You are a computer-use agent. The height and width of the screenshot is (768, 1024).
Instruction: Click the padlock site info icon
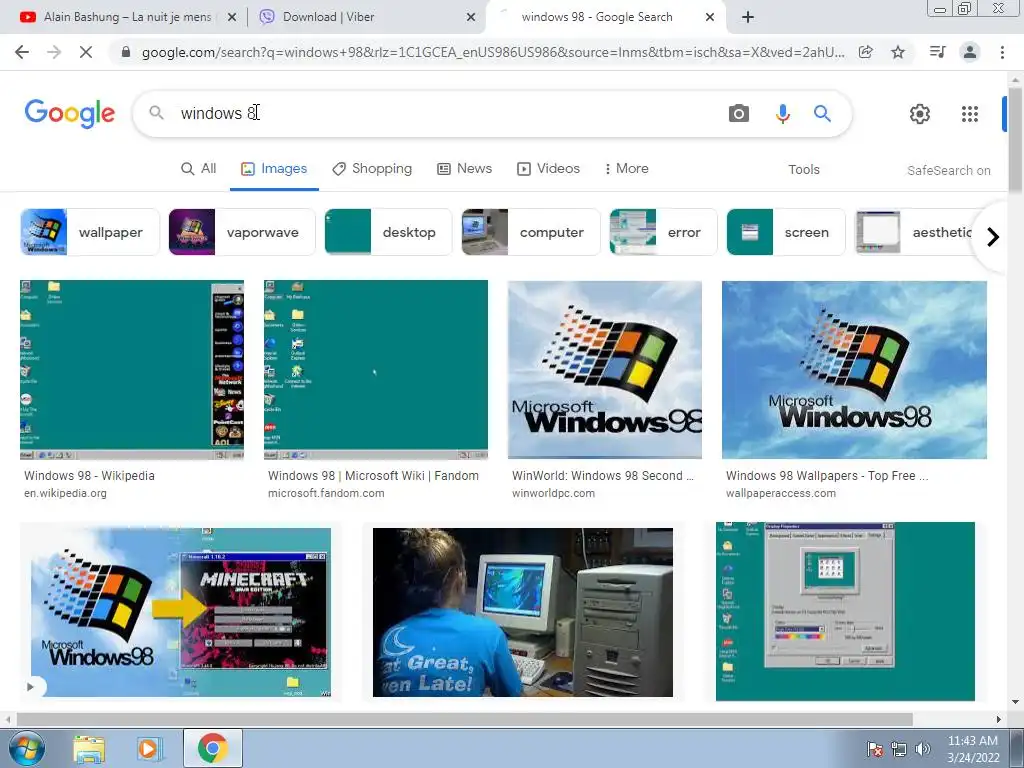[126, 52]
